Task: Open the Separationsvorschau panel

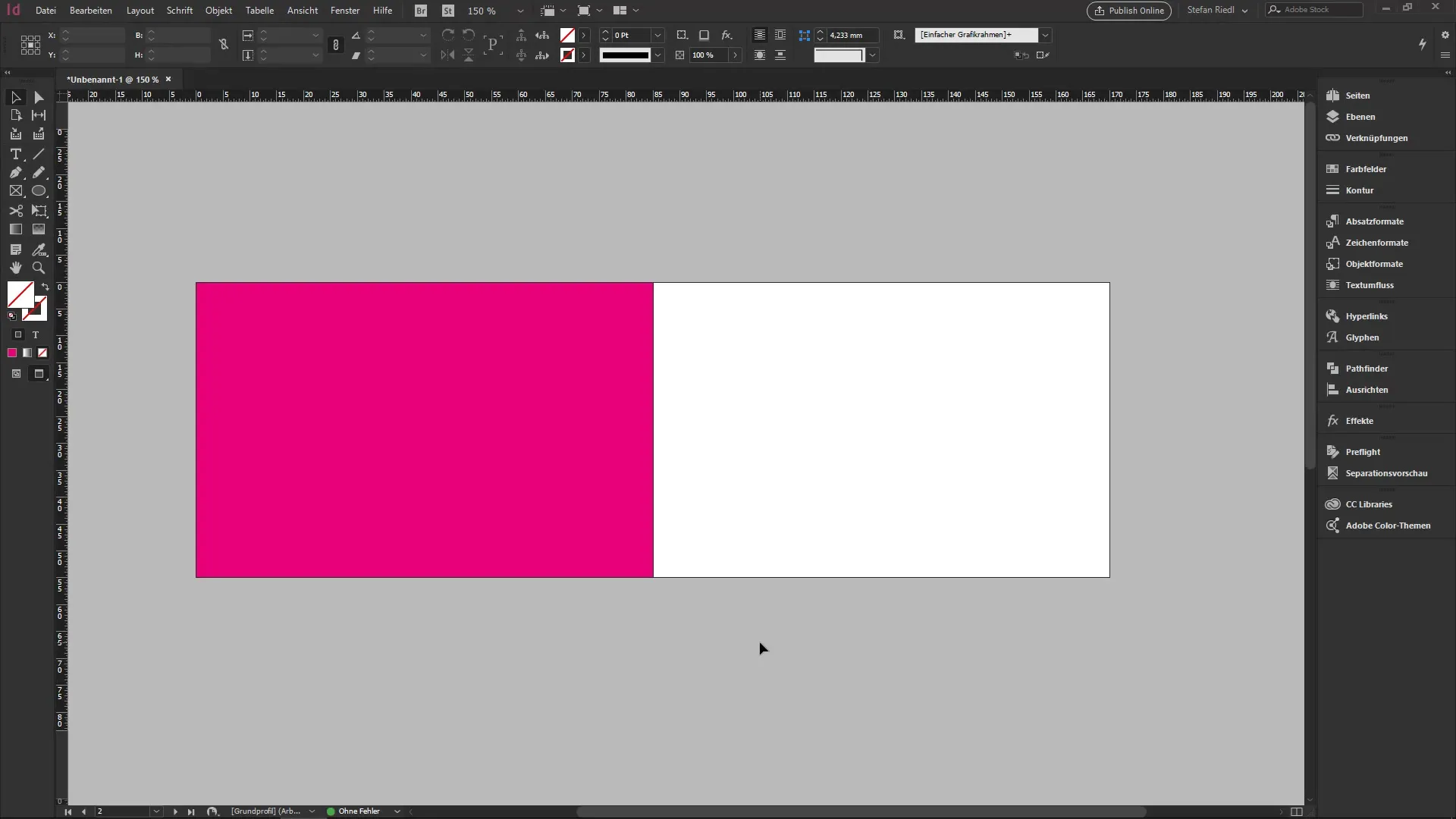Action: [x=1385, y=473]
